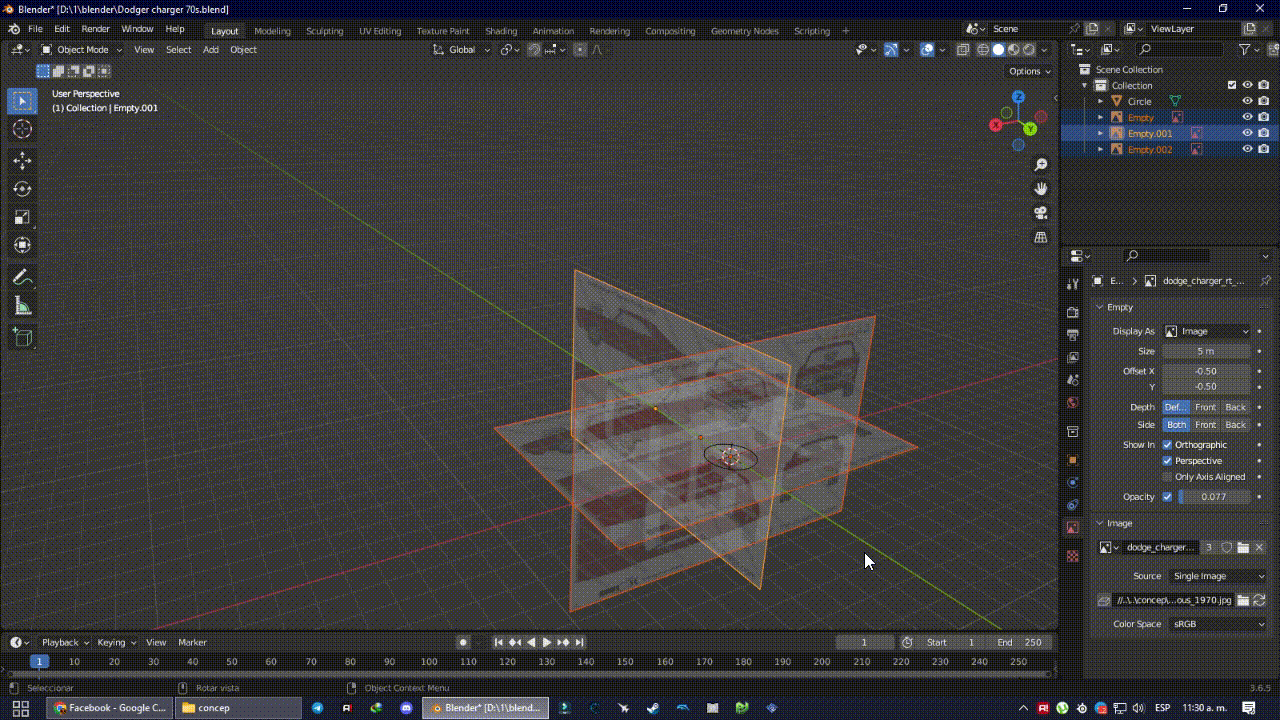This screenshot has width=1280, height=720.
Task: Disable rendering for the Empty object
Action: [1263, 117]
